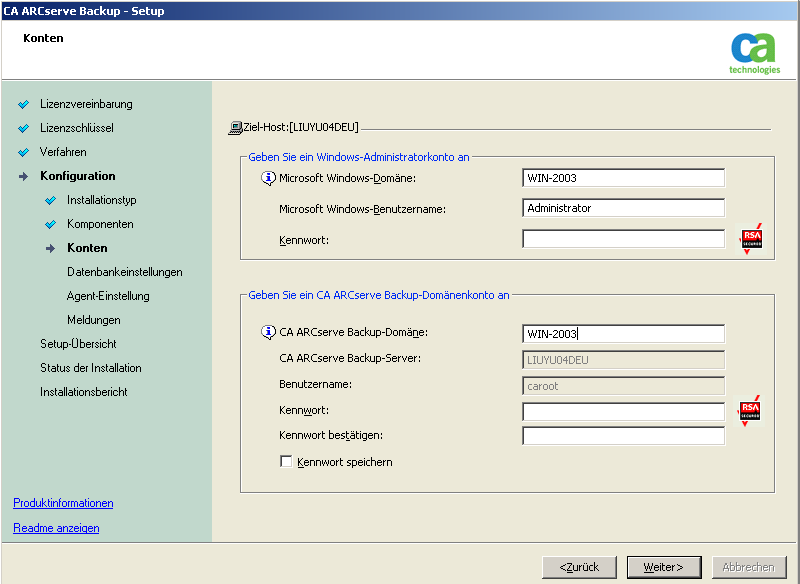Focus the Kennwort bestätigen input field
Screen dimensions: 800x584
coord(623,436)
